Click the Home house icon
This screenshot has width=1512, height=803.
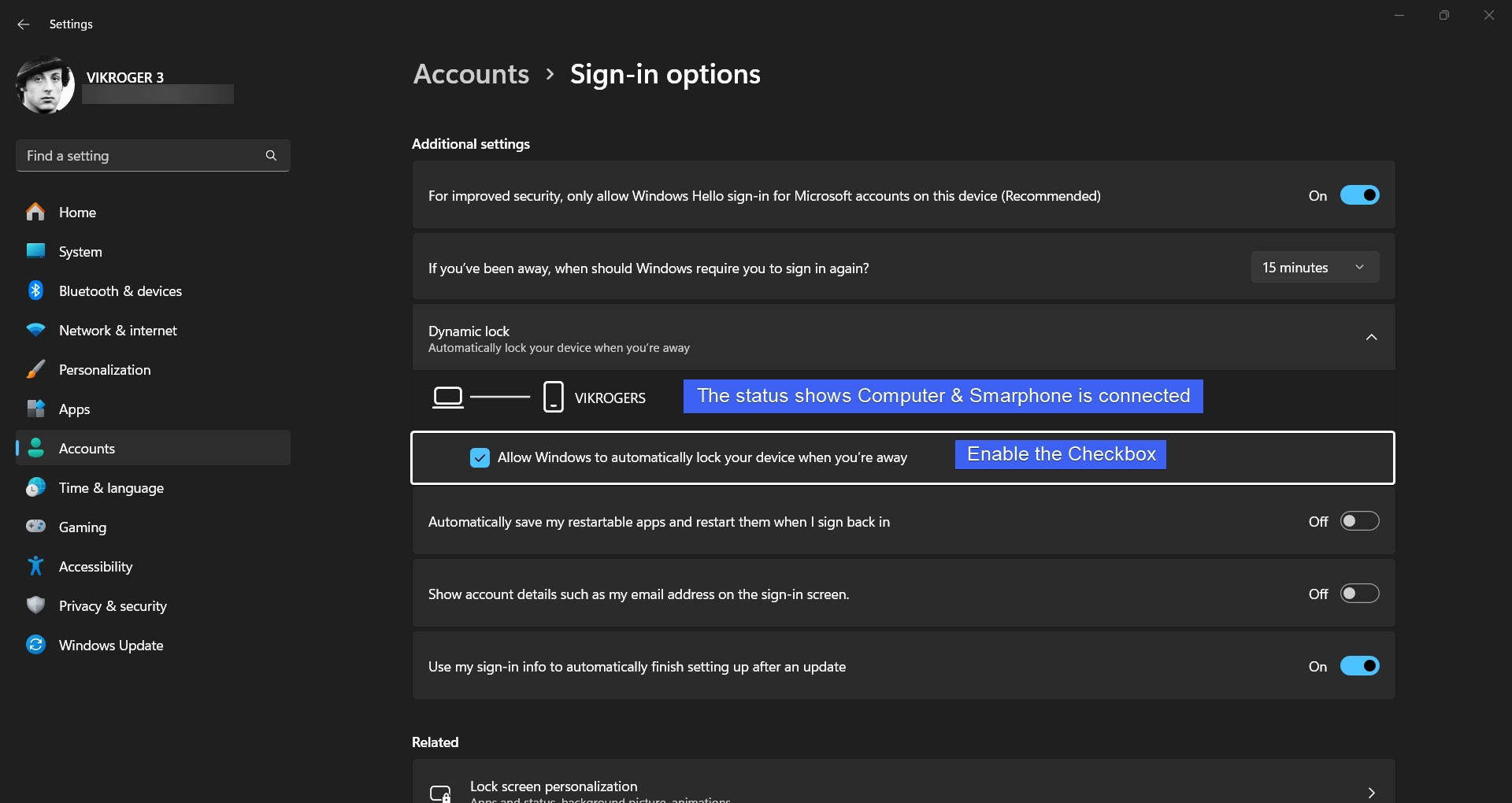pos(35,212)
